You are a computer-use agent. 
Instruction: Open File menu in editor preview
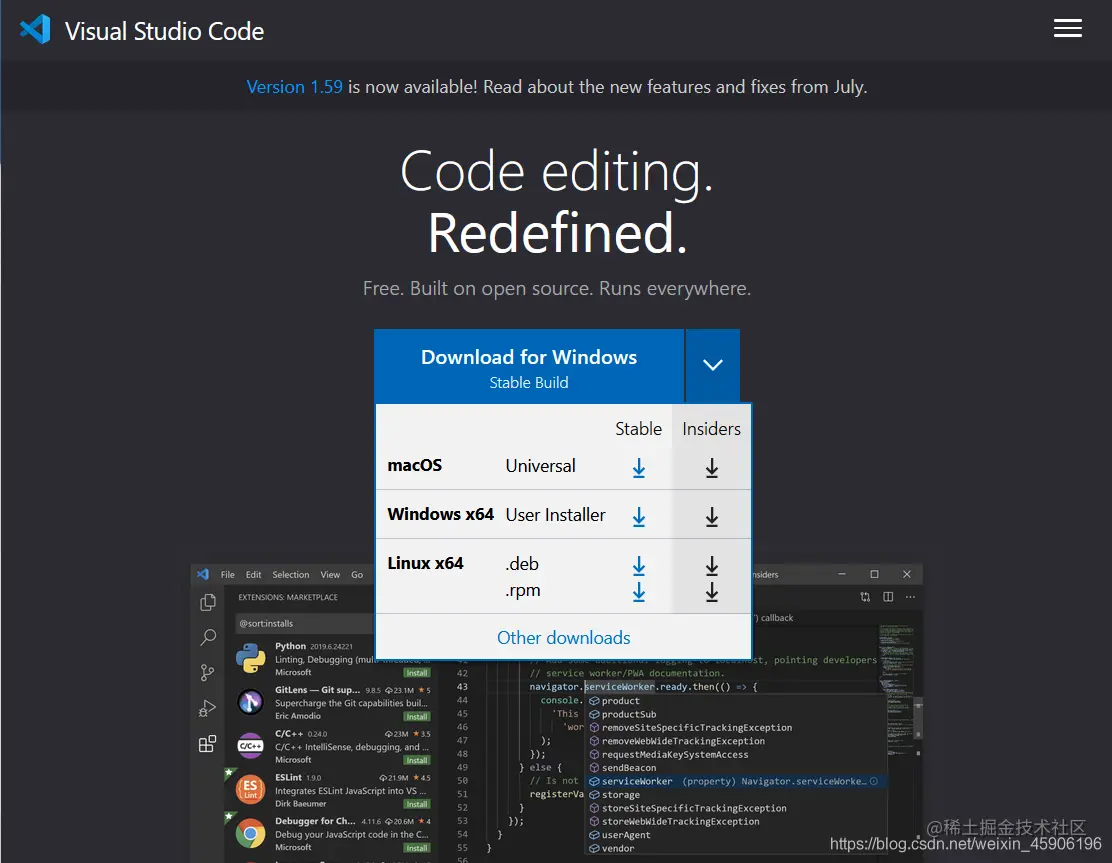pos(228,574)
